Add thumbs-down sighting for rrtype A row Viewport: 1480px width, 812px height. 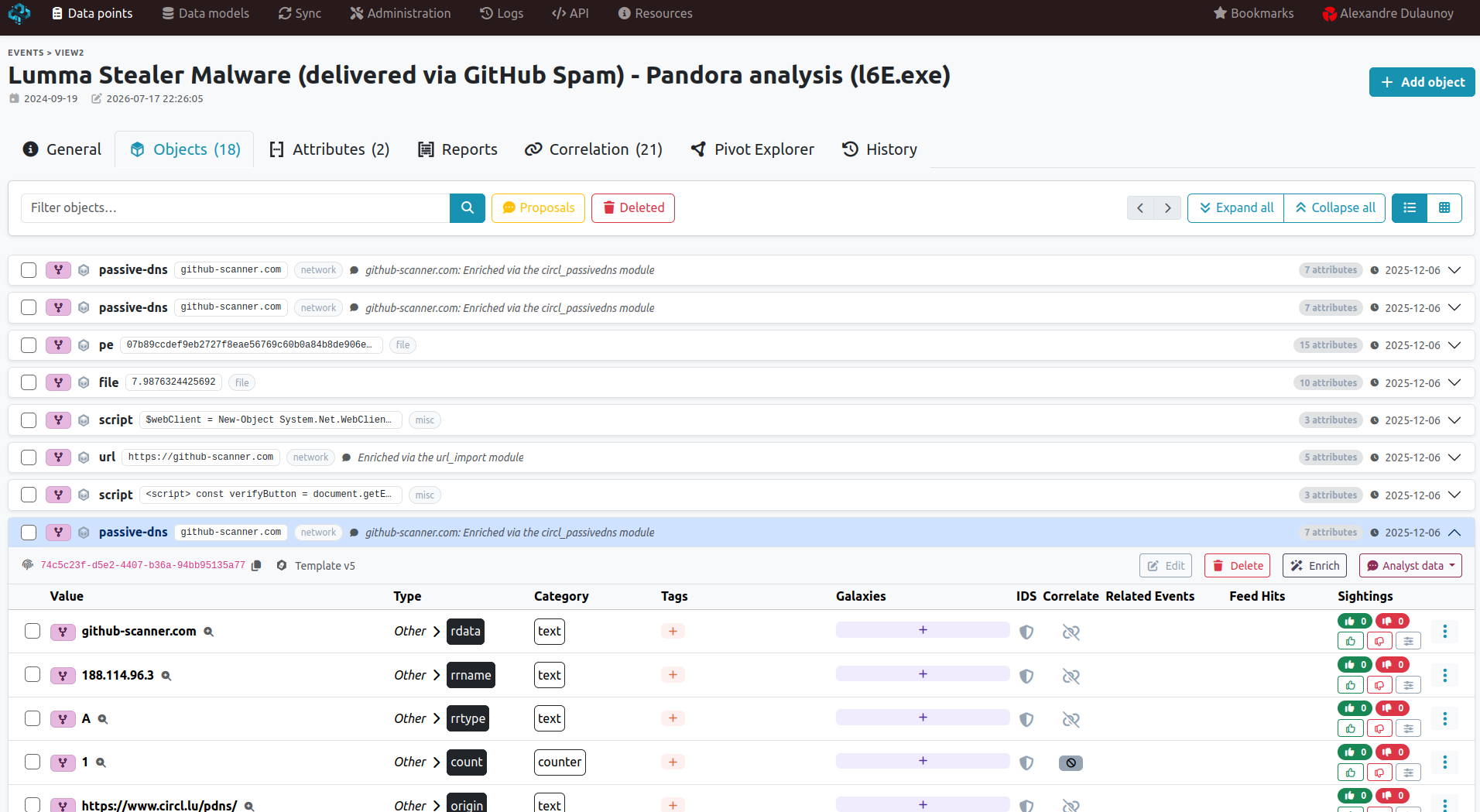click(1379, 728)
